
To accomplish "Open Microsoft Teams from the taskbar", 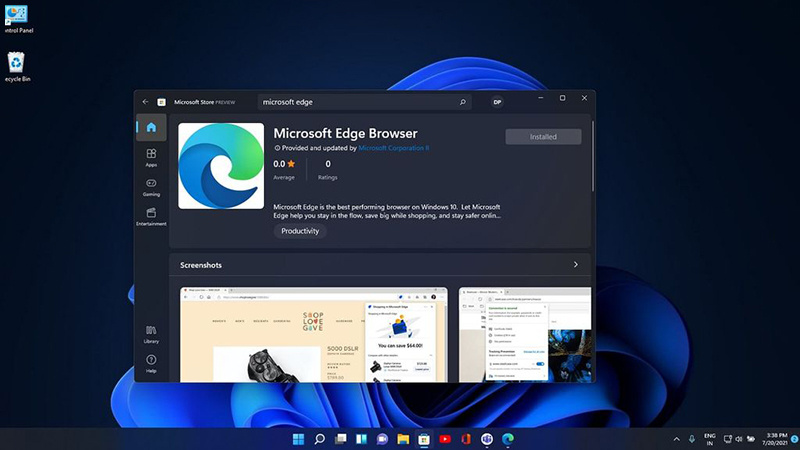I will (x=487, y=439).
